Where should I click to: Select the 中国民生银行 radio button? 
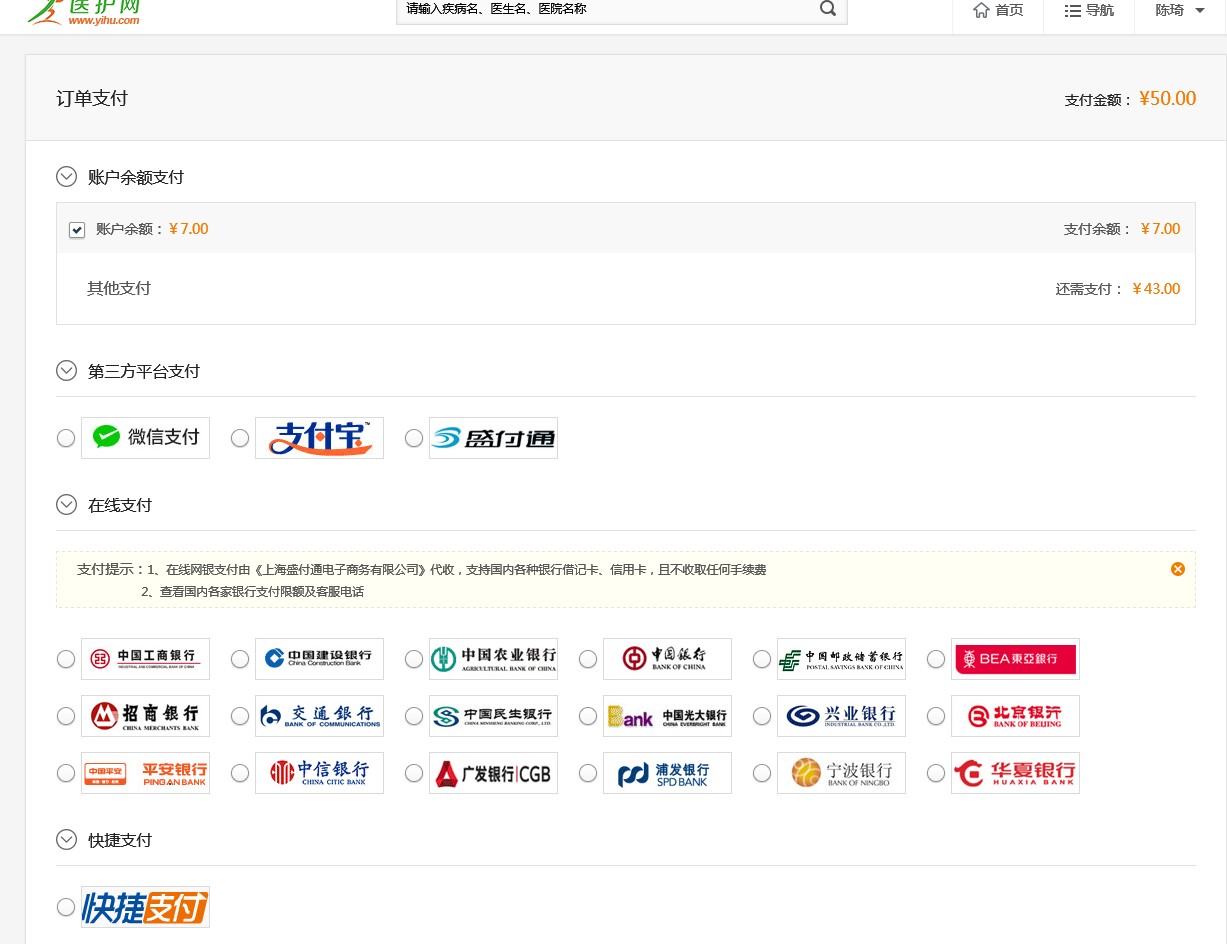coord(414,716)
